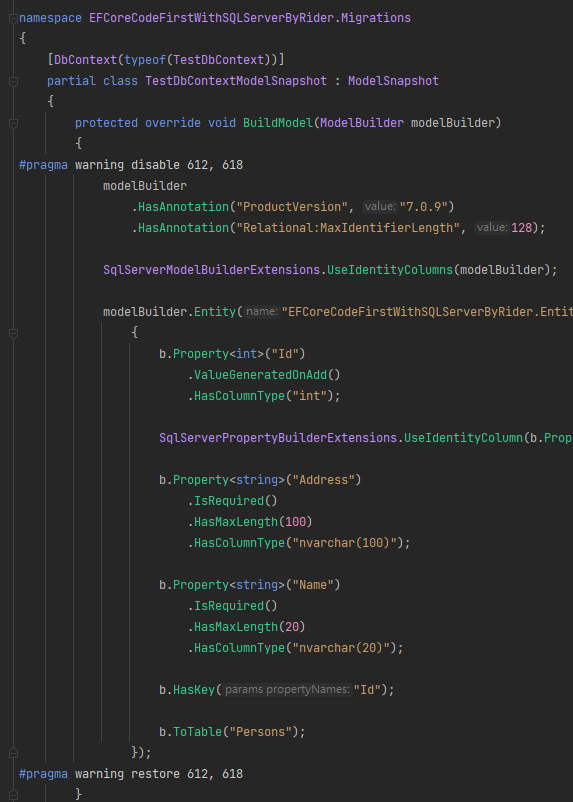Place cursor on "Address" property string

(x=323, y=480)
